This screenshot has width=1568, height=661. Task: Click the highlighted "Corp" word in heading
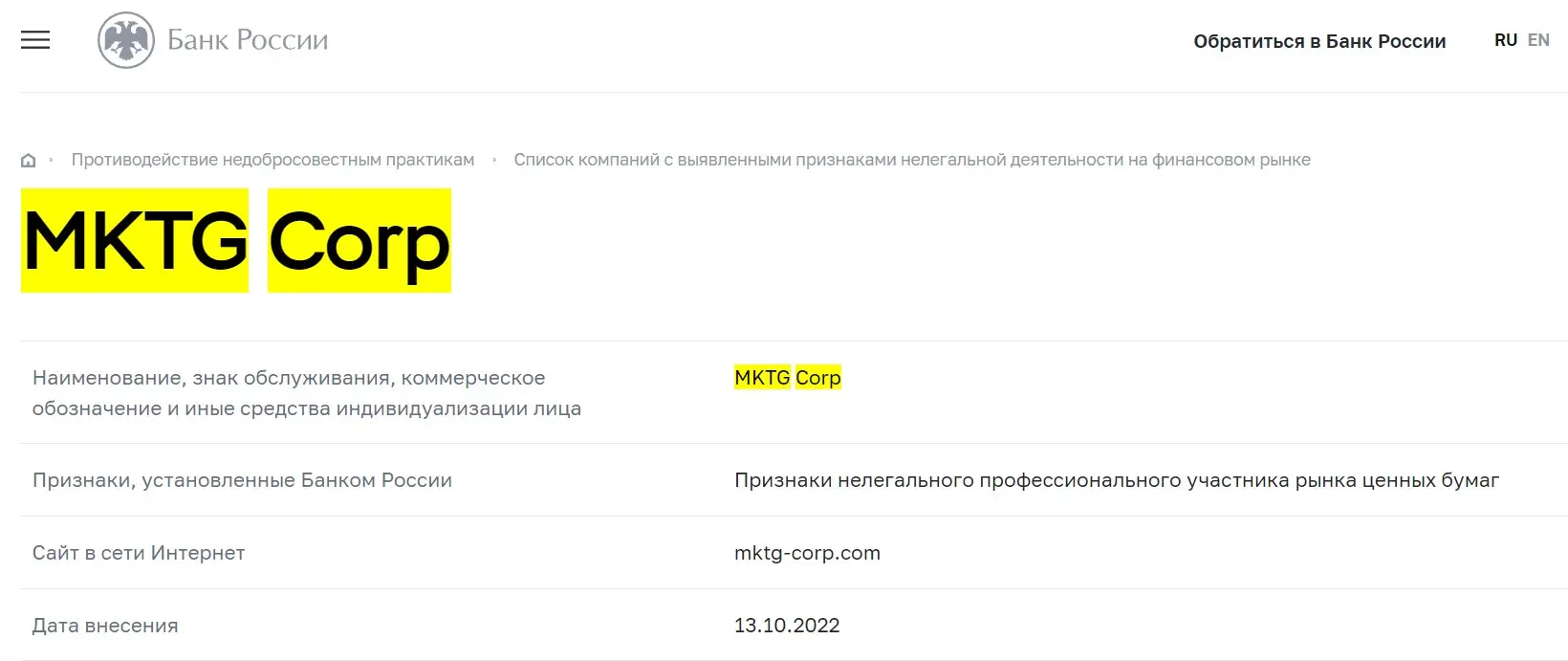pos(359,242)
